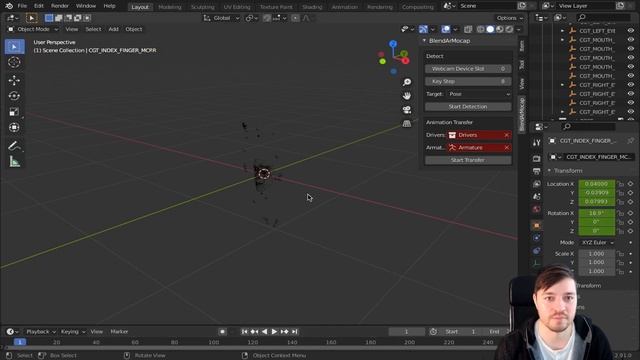Screen dimensions: 640x360
Task: Open the Target Pose dropdown
Action: pos(479,94)
